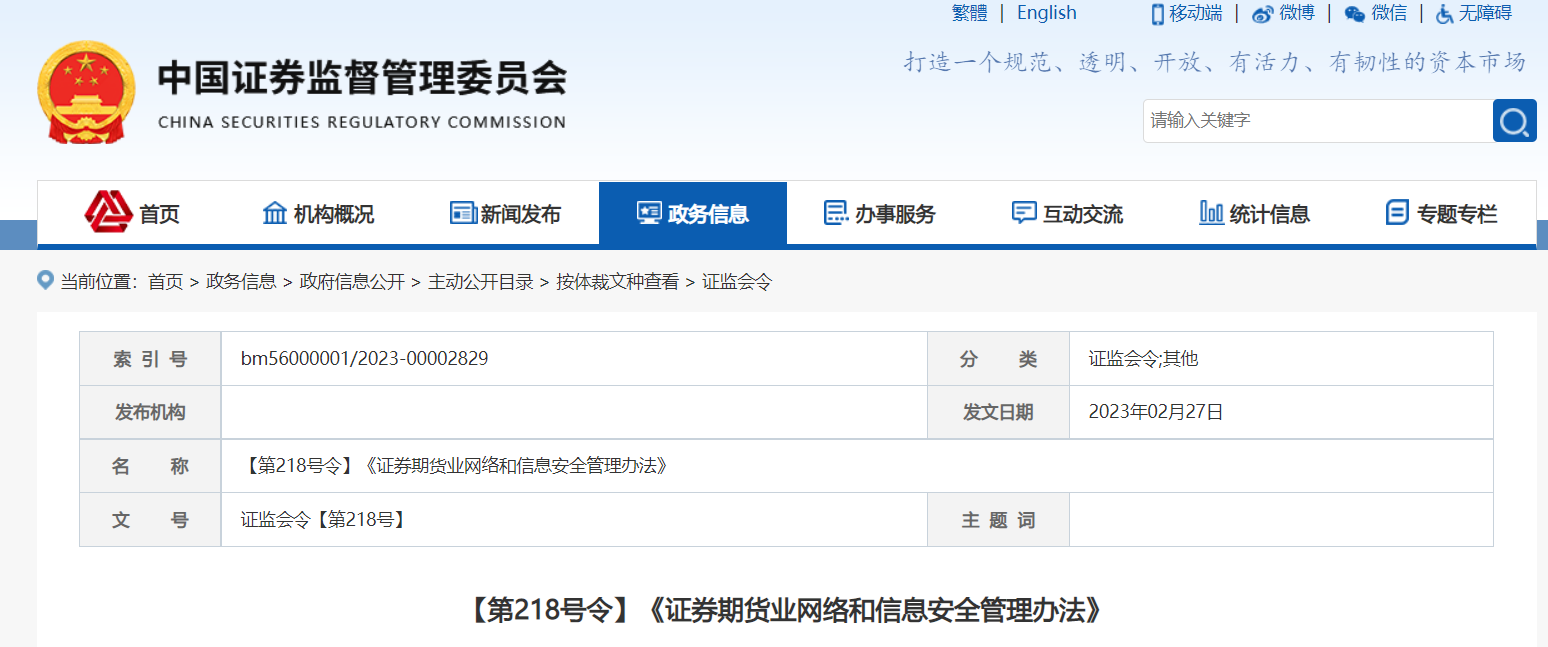Click the national emblem logo
Viewport: 1548px width, 647px height.
[86, 94]
